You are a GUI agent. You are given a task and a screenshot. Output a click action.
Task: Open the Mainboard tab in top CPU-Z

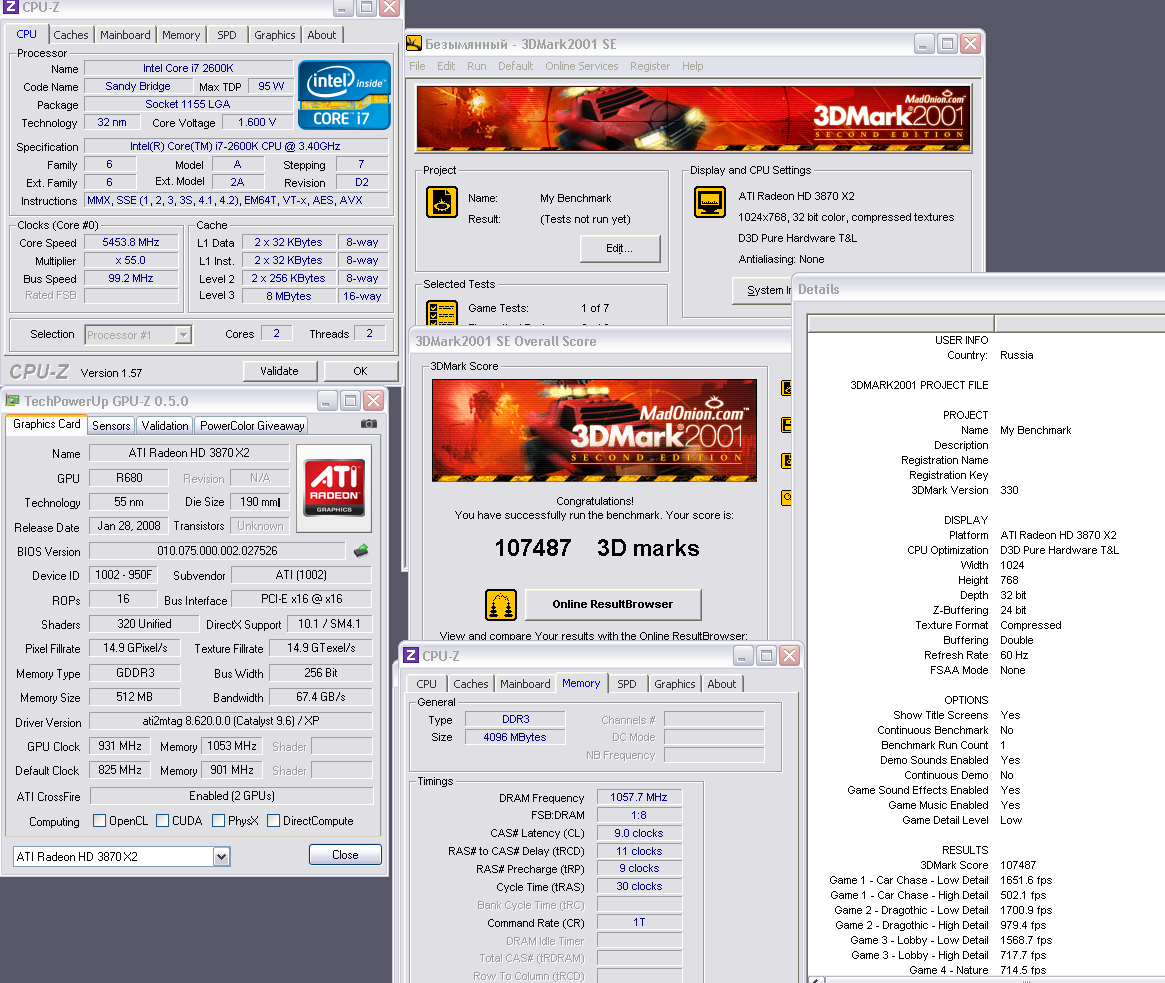click(x=125, y=35)
